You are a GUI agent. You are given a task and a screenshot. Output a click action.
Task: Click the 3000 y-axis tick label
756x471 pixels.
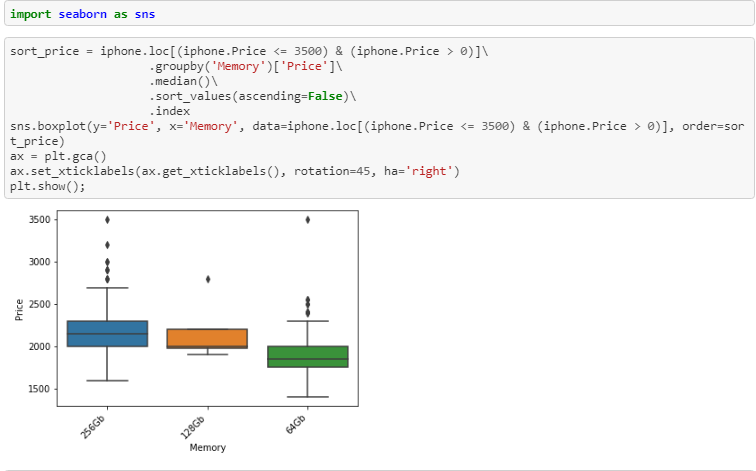40,262
